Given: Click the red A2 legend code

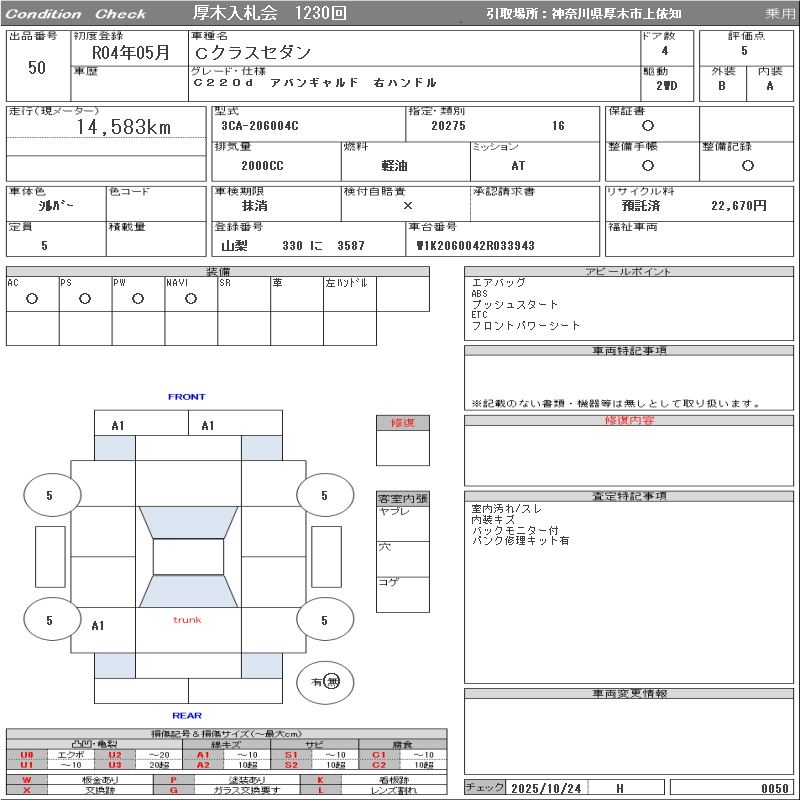Looking at the screenshot, I should (203, 765).
